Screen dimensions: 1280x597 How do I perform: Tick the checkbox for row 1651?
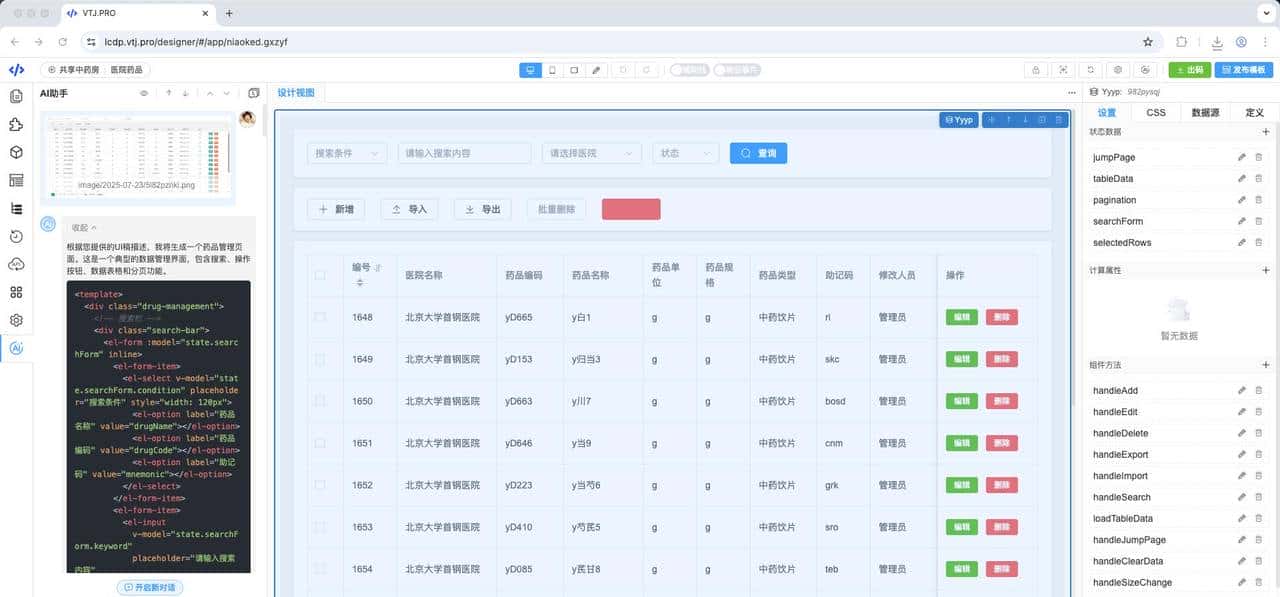click(320, 443)
